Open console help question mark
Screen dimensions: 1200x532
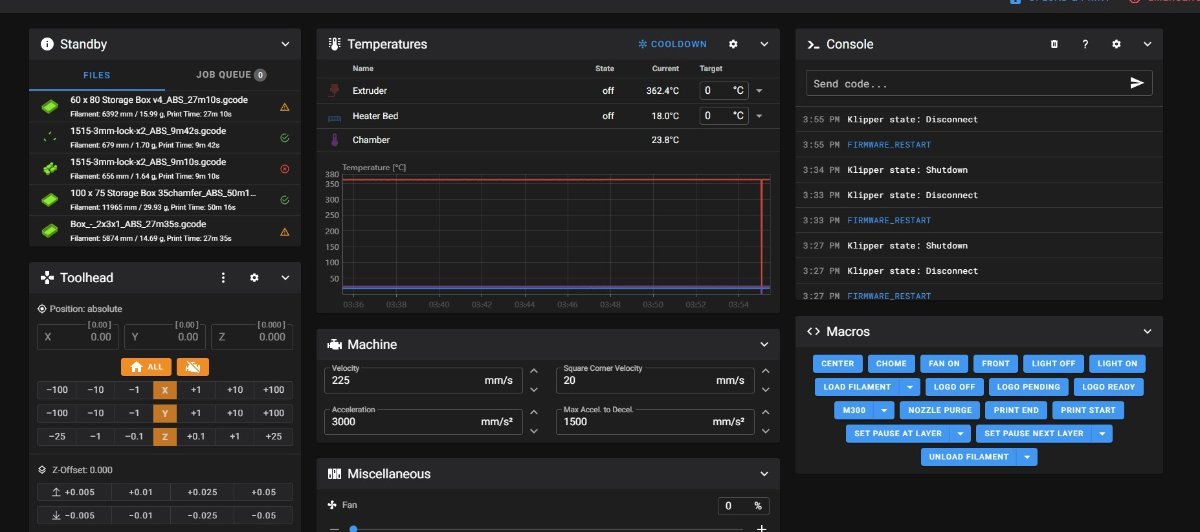coord(1085,44)
